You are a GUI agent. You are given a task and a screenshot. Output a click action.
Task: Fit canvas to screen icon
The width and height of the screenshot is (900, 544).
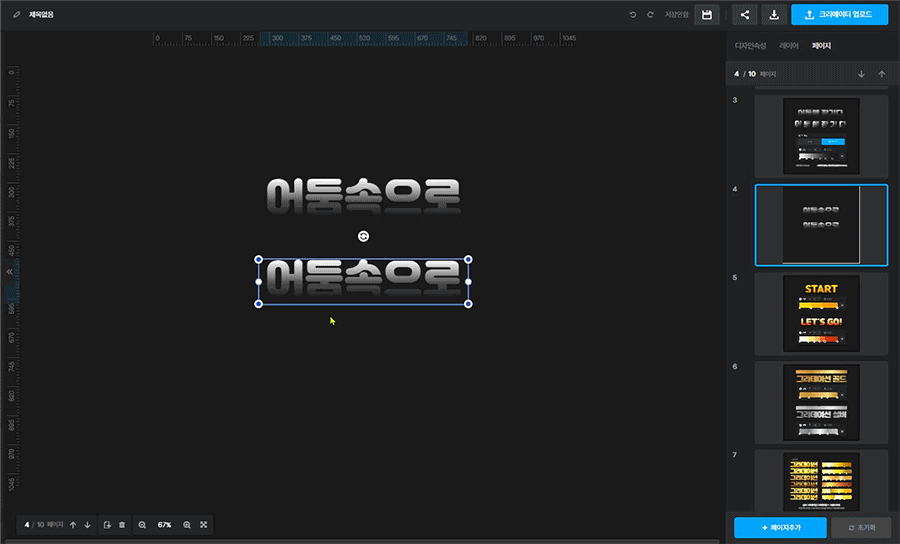[x=204, y=525]
